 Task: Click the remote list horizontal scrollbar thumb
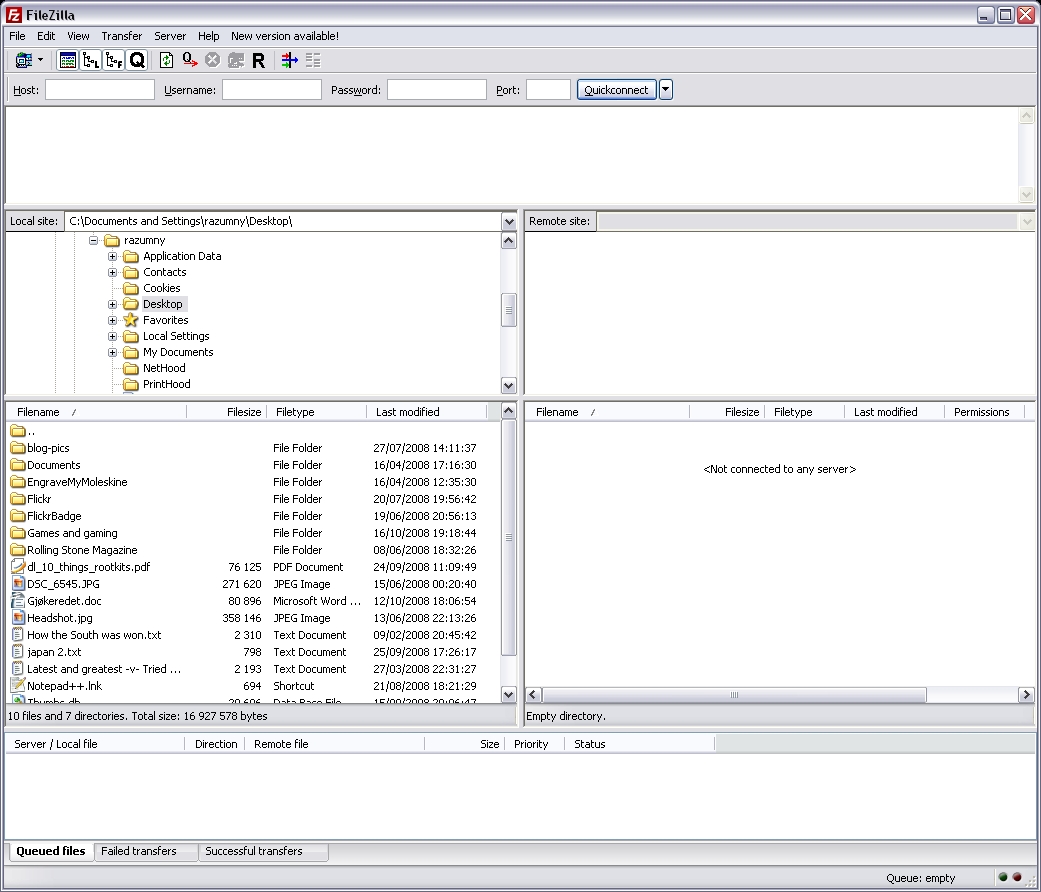pyautogui.click(x=734, y=695)
